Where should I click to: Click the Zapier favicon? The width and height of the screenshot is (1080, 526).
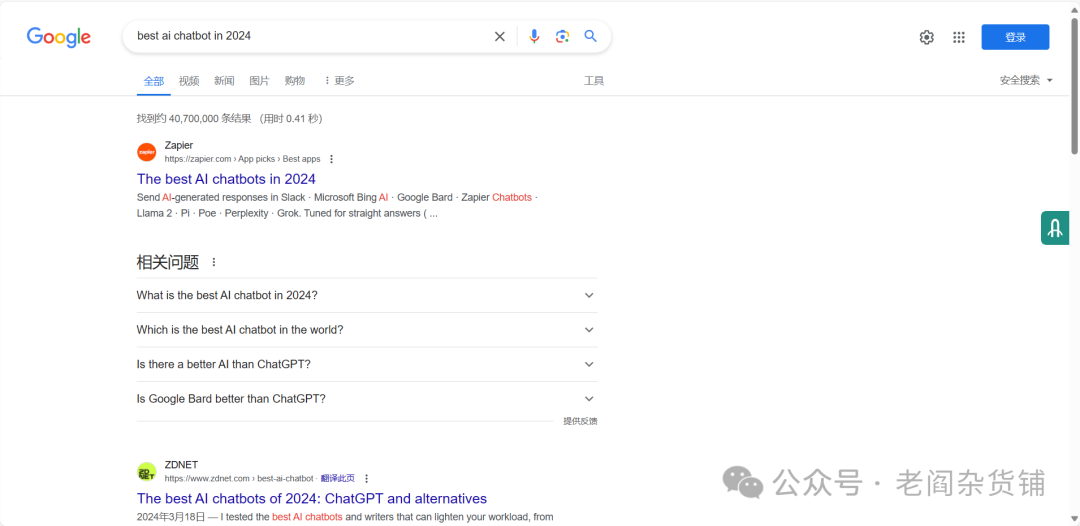pos(147,152)
